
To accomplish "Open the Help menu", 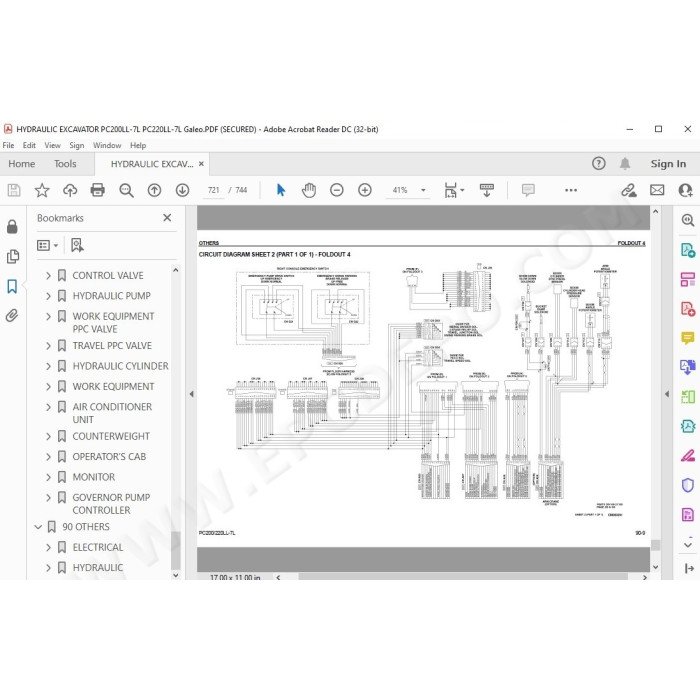I will [x=138, y=146].
